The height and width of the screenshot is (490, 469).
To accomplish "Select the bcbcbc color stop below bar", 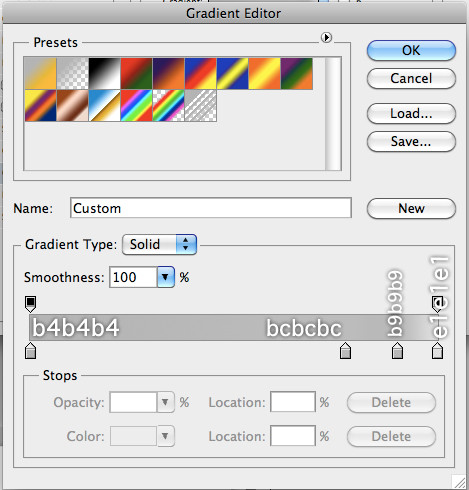I will [x=345, y=351].
